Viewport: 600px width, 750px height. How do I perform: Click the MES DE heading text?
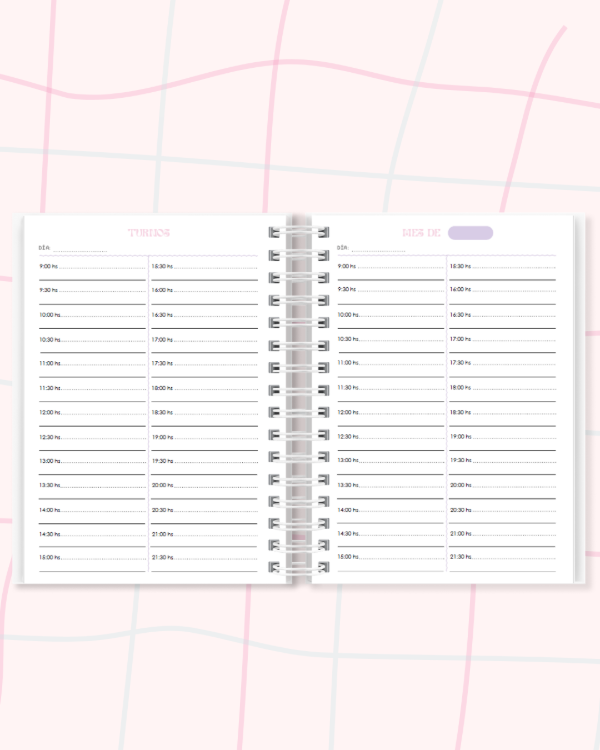point(421,233)
